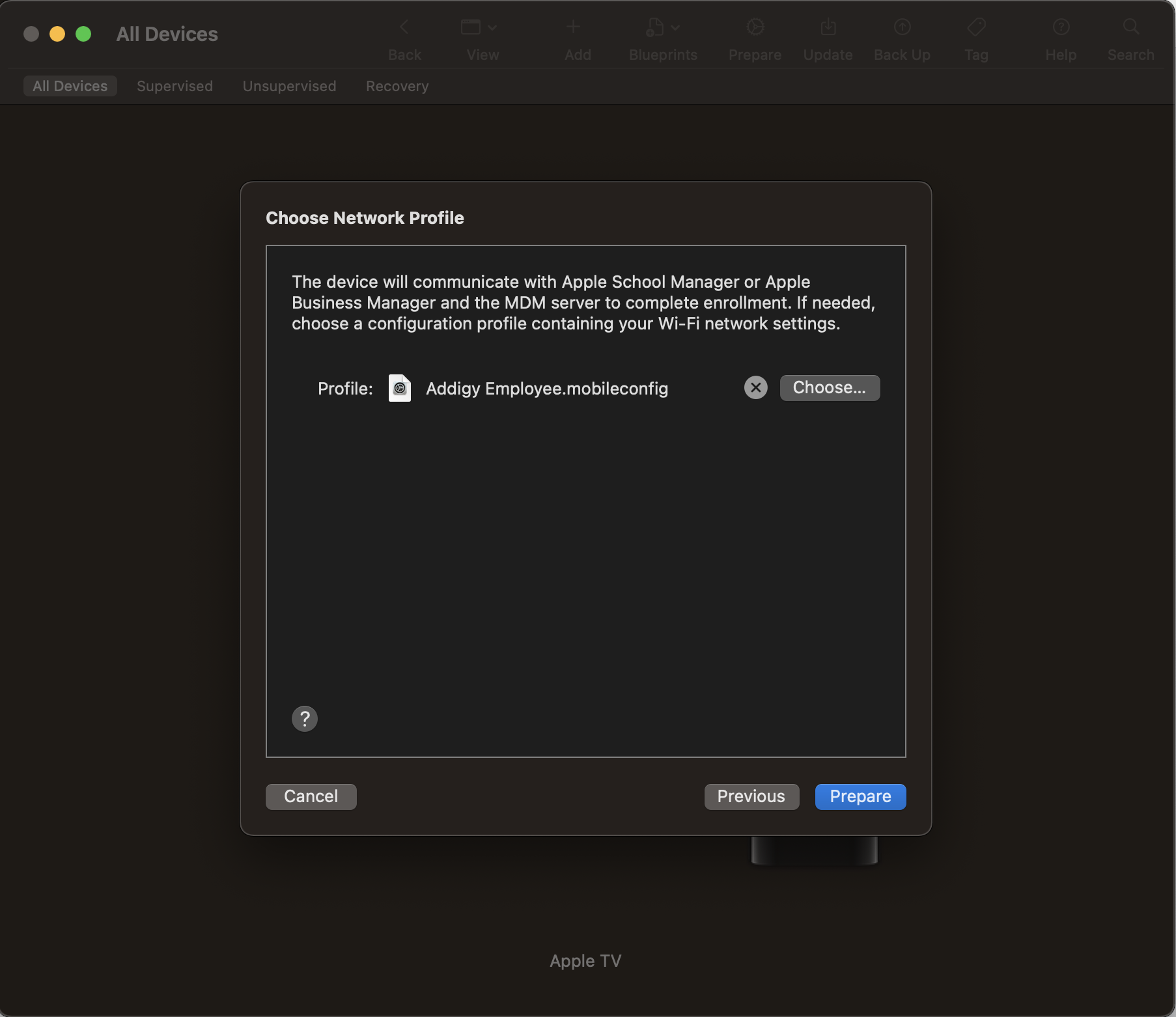Select the All Devices tab
The width and height of the screenshot is (1176, 1017).
70,86
